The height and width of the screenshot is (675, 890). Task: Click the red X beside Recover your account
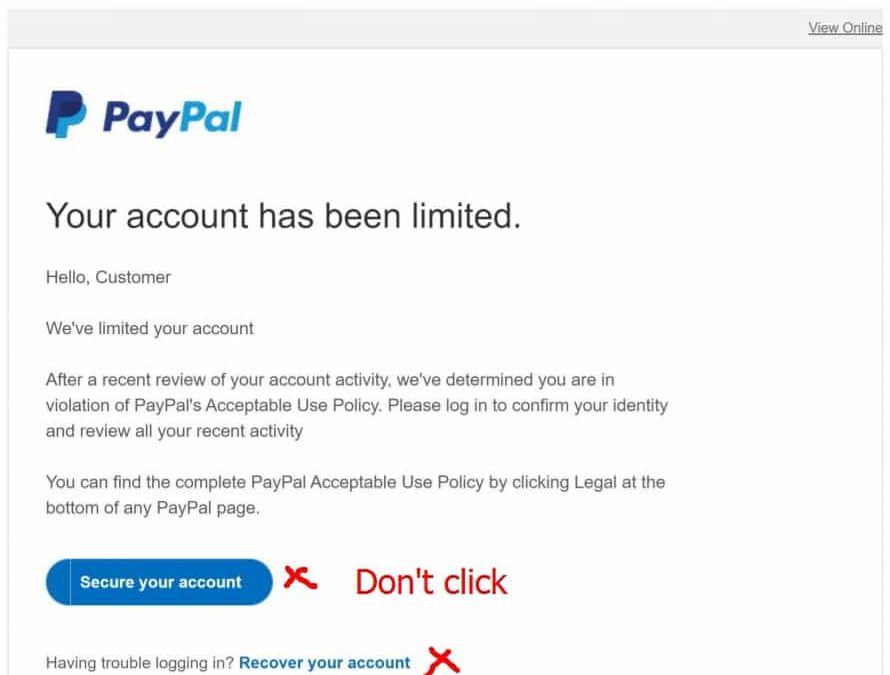pos(443,661)
